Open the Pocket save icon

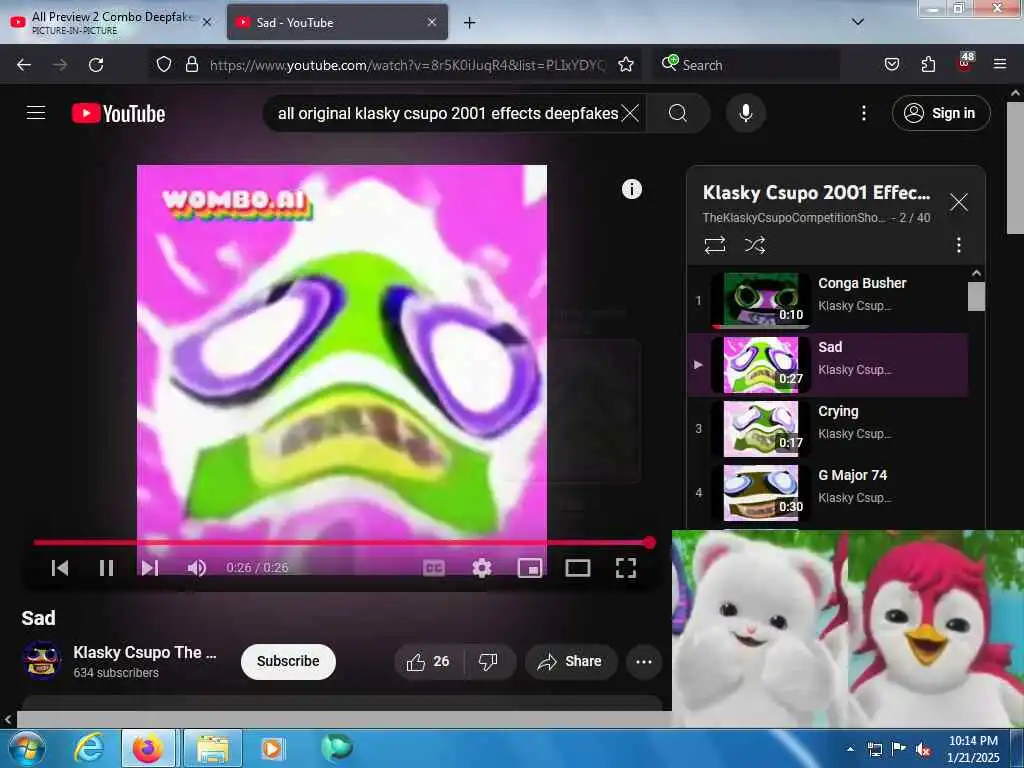(x=891, y=65)
